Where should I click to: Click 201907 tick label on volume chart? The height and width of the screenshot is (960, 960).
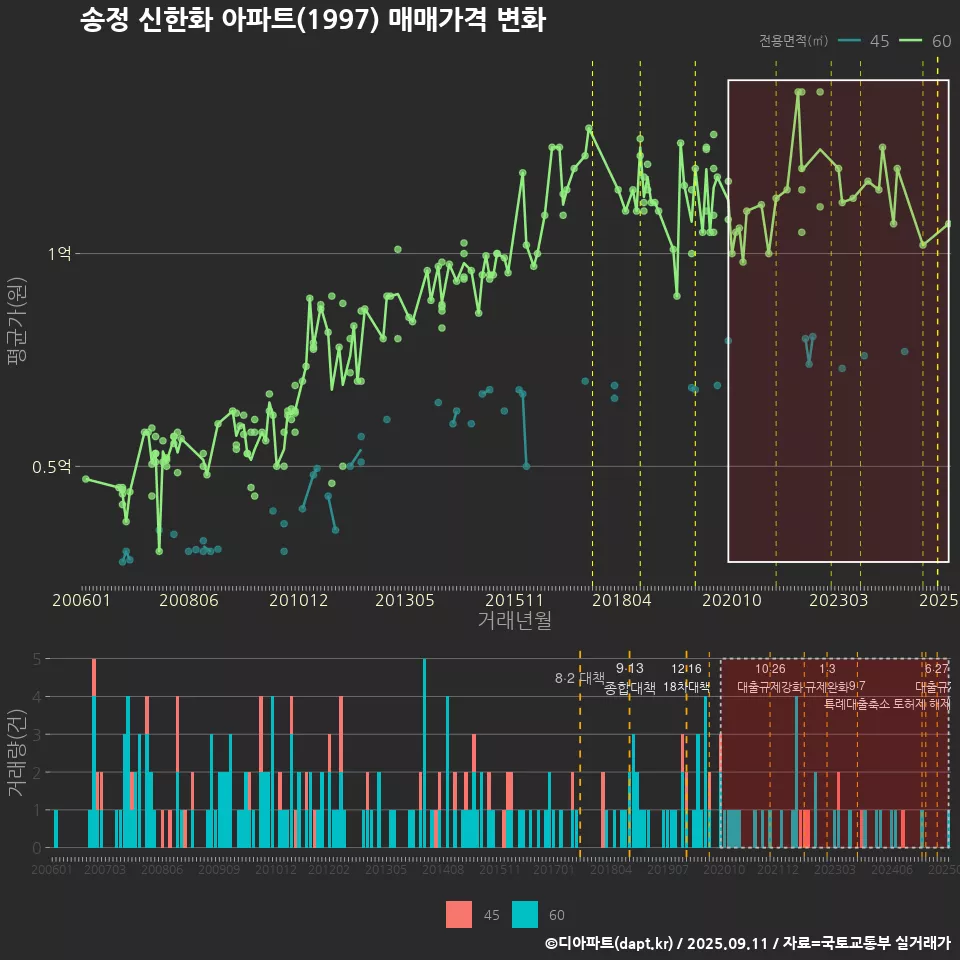coord(668,869)
